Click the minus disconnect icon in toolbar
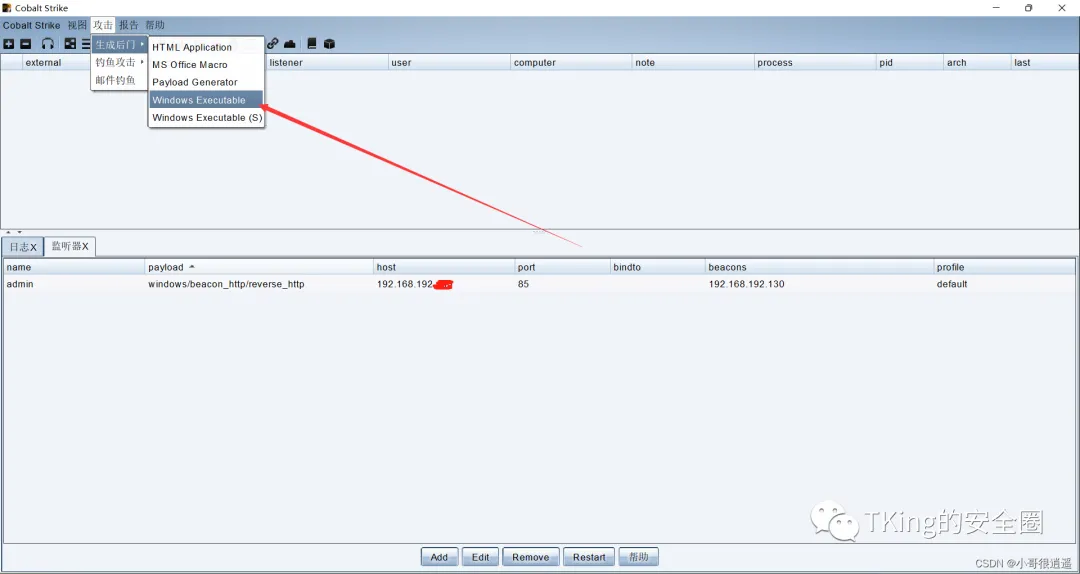1080x574 pixels. click(25, 44)
